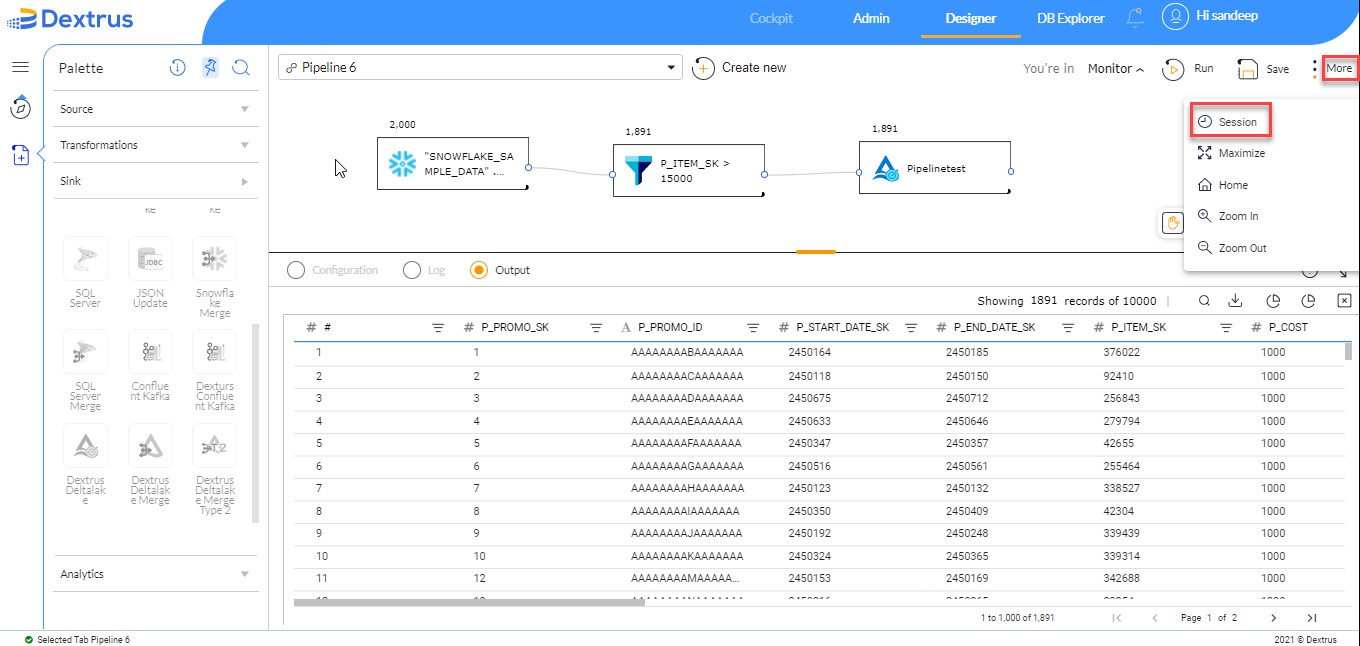This screenshot has height=646, width=1360.
Task: Expand the Transformations palette section
Action: pos(156,145)
